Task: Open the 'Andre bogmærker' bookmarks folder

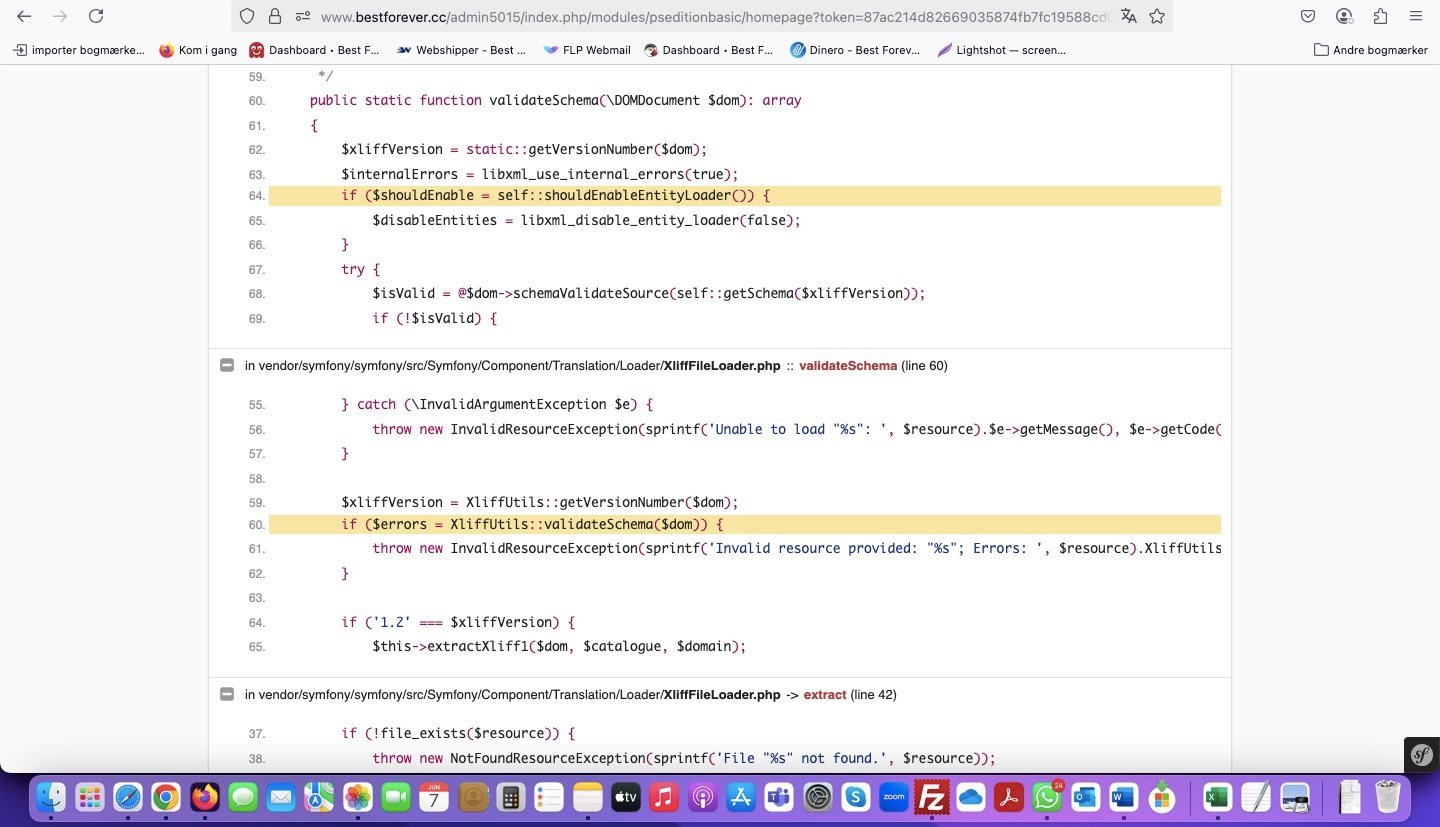Action: 1371,50
